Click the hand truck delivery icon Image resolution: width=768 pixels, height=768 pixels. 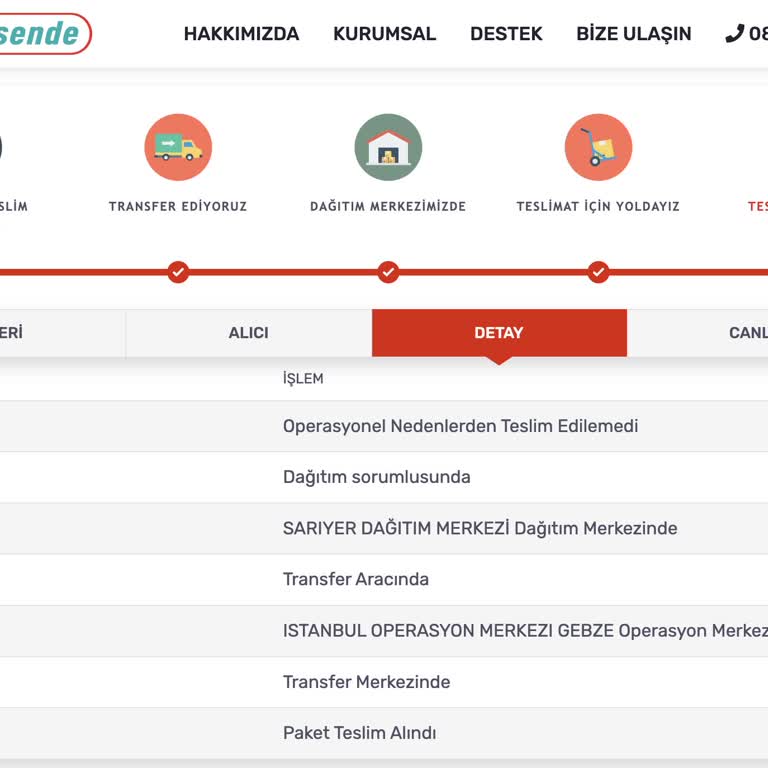[x=599, y=147]
